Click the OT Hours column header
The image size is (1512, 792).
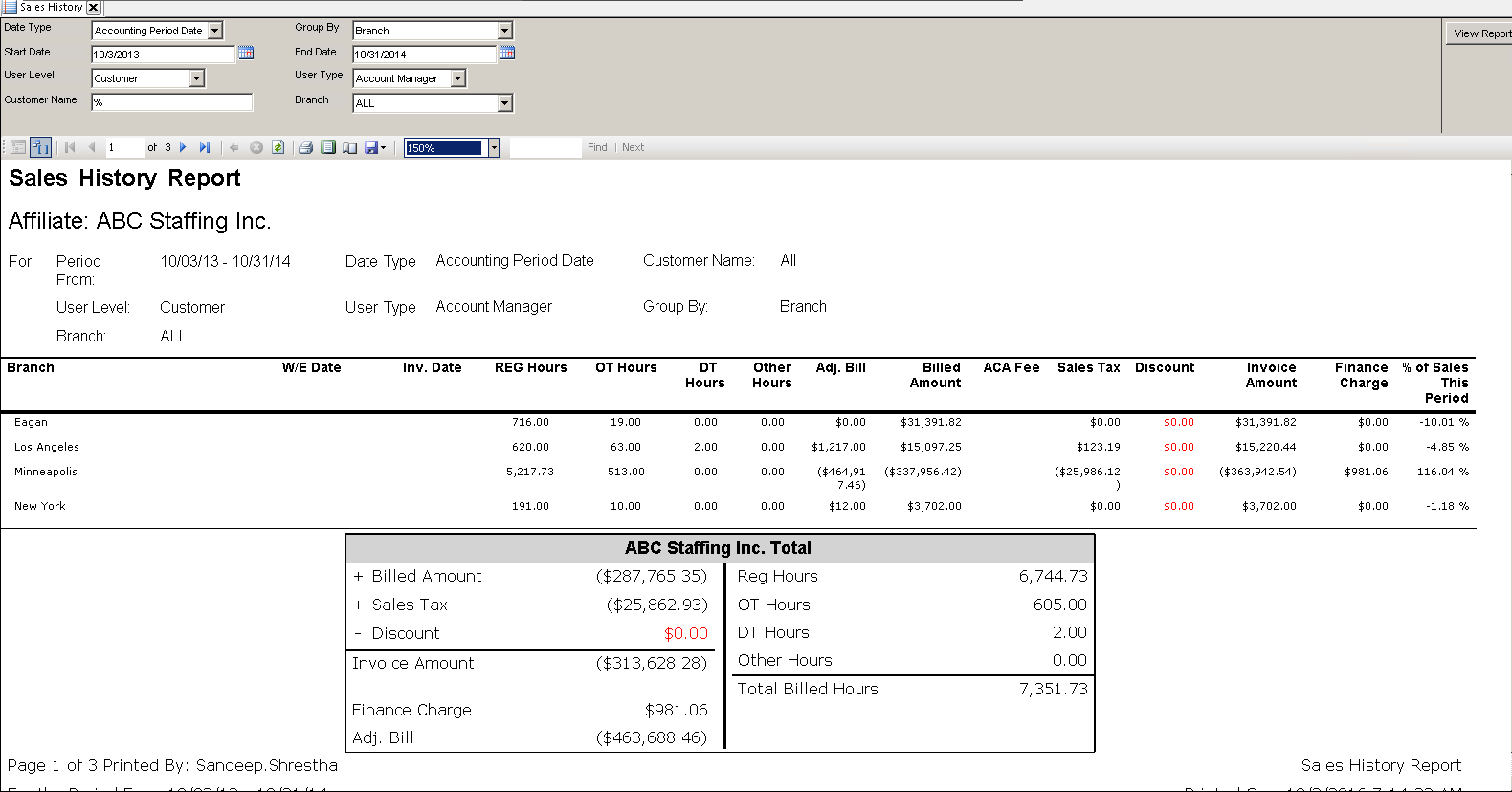click(626, 367)
